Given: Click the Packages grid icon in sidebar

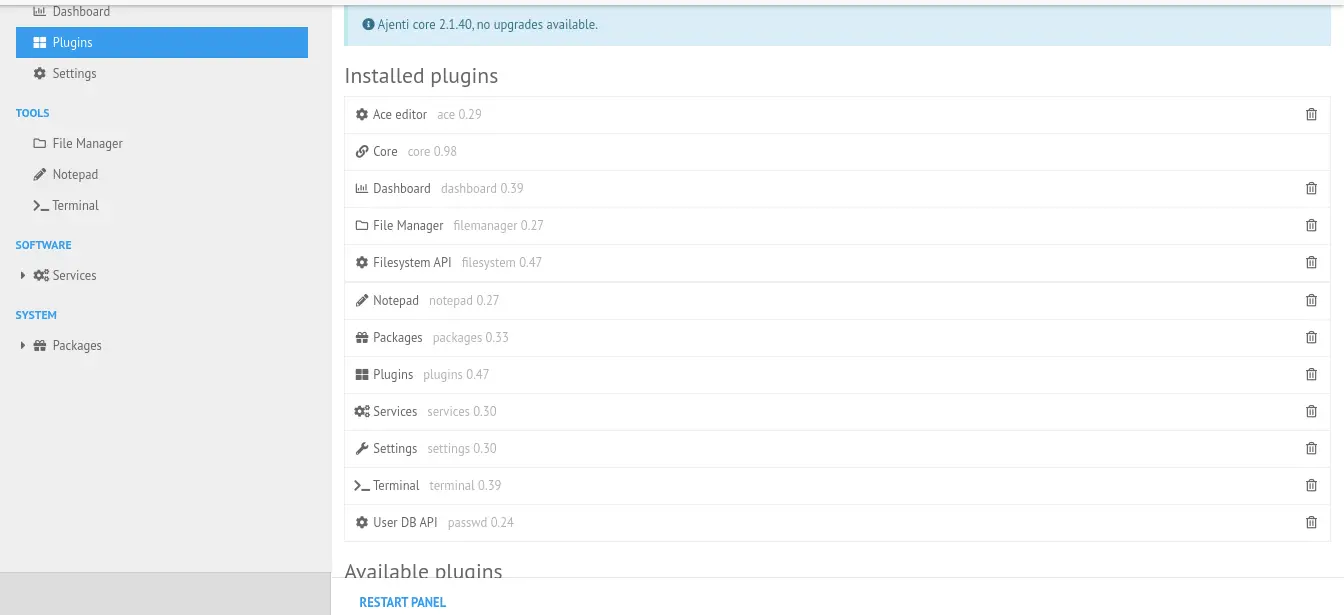Looking at the screenshot, I should click(x=40, y=345).
